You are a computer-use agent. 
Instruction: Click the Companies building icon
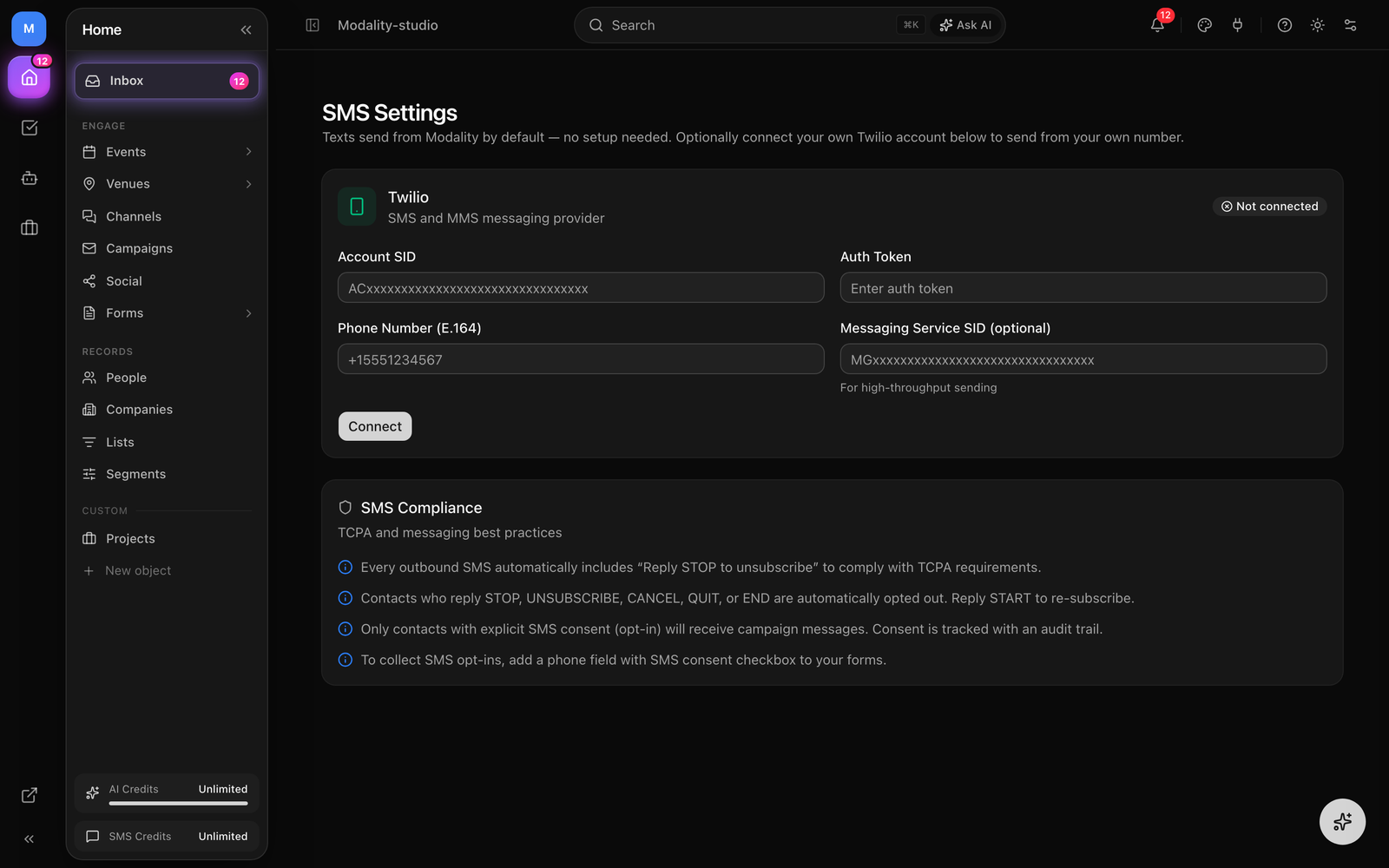89,410
